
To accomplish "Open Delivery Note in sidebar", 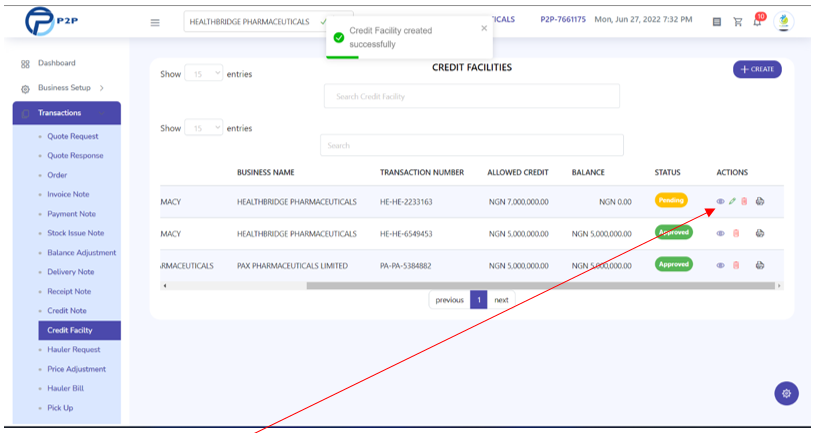I will tap(70, 272).
